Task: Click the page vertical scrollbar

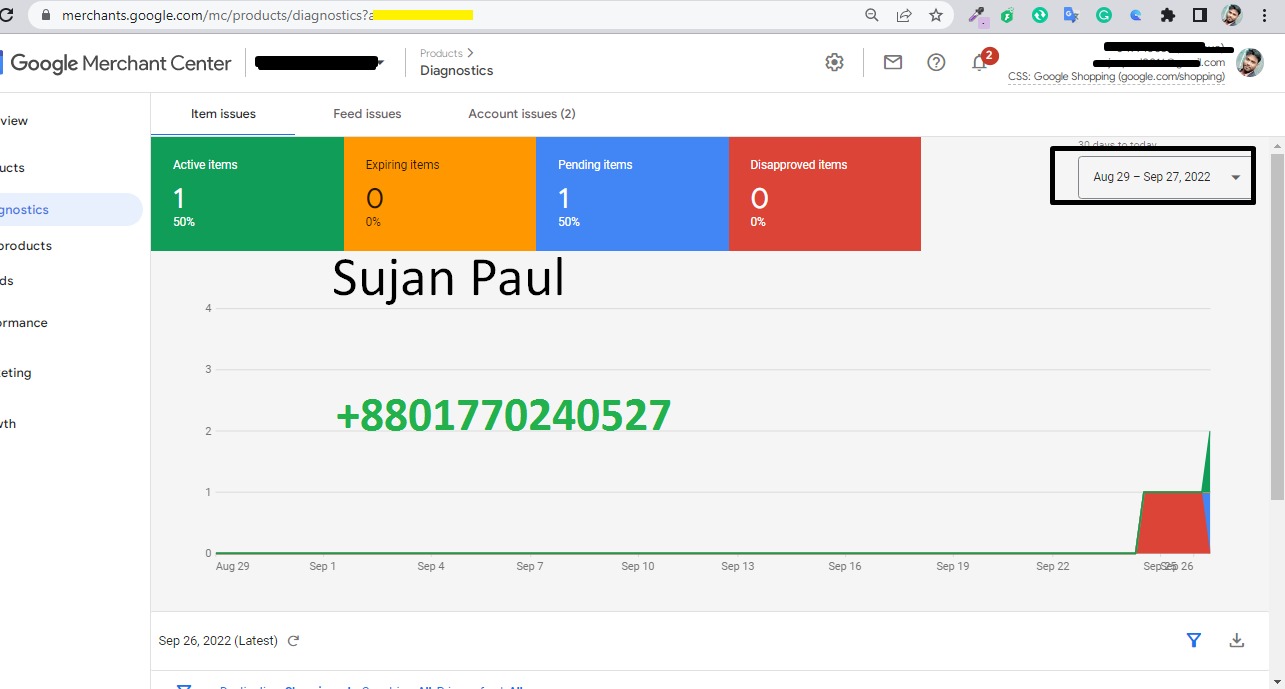Action: point(1277,325)
